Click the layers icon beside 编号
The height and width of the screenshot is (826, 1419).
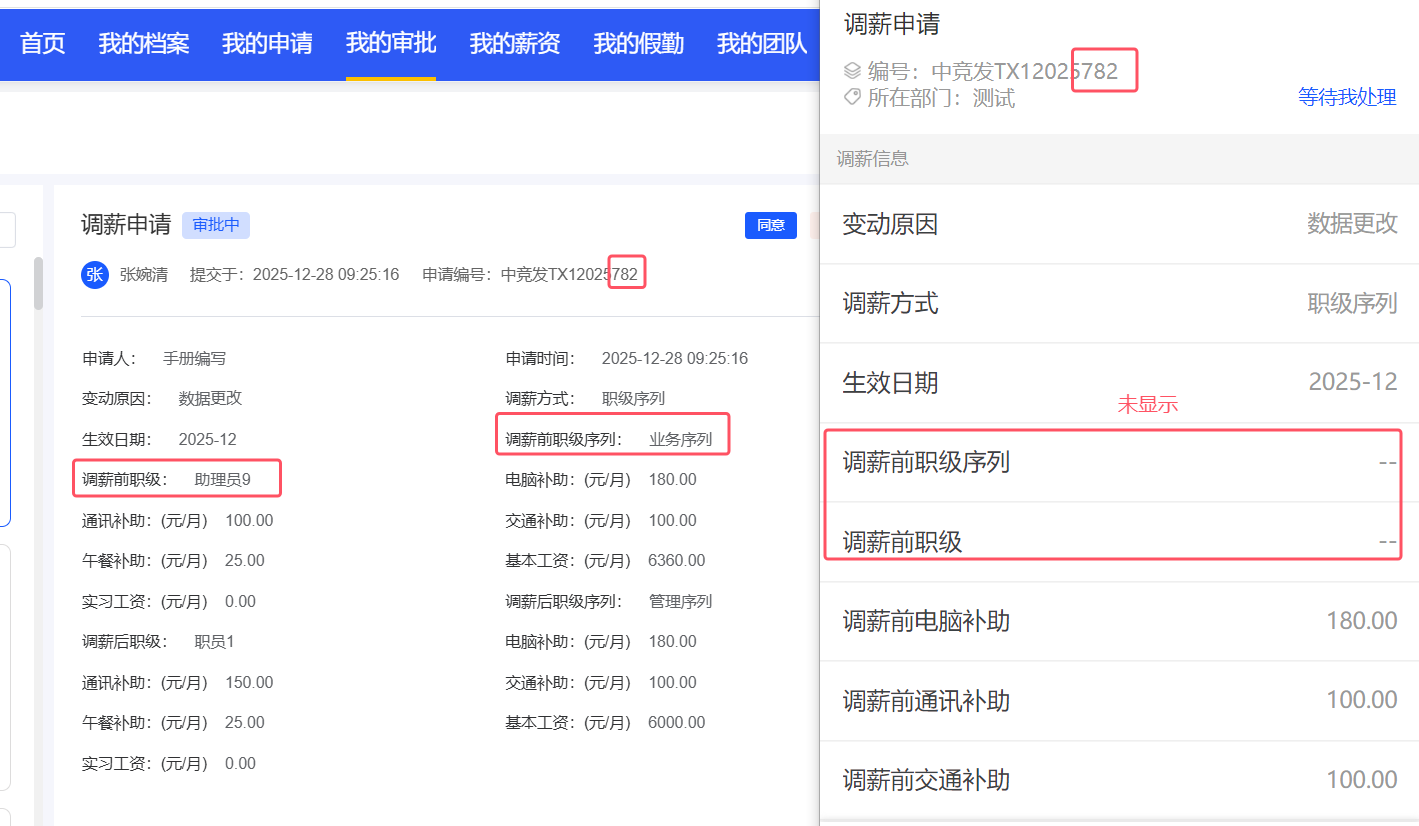point(852,71)
